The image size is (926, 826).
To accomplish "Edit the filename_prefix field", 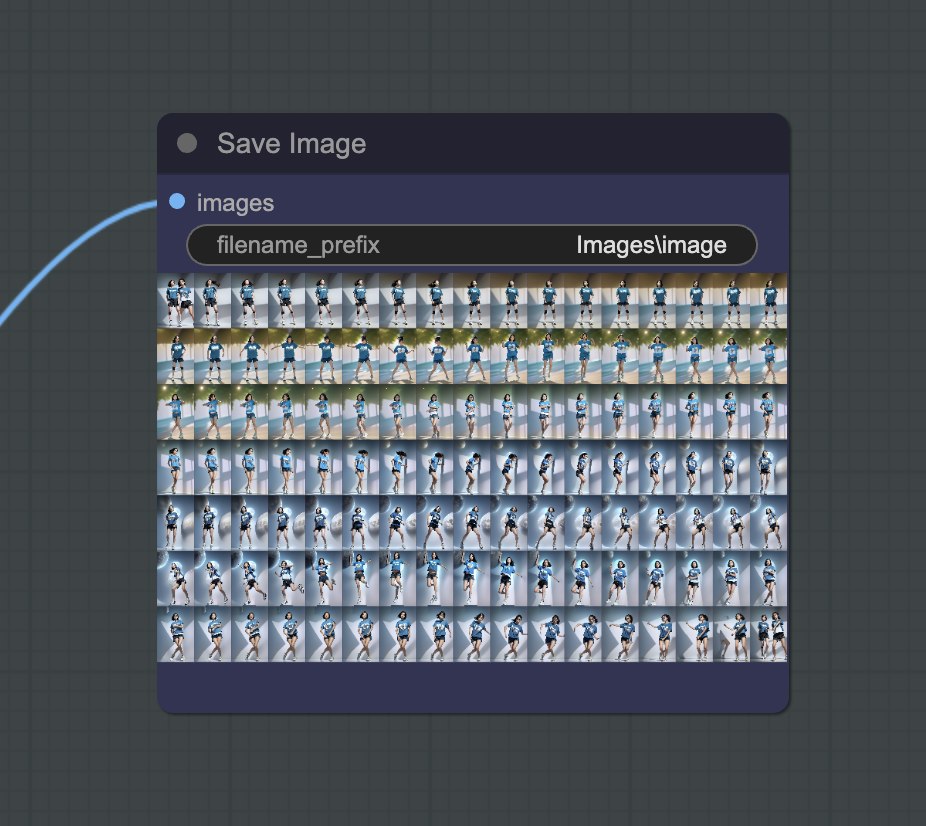I will [x=472, y=245].
